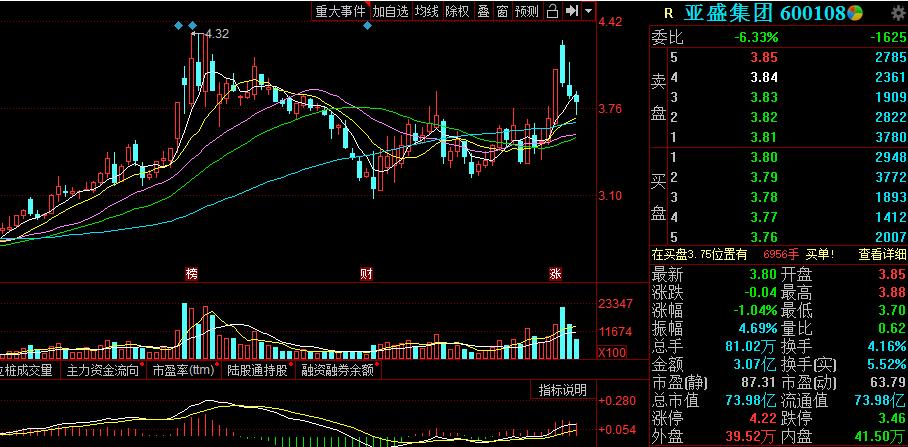Click 内盘 value 41.50万

coord(880,437)
